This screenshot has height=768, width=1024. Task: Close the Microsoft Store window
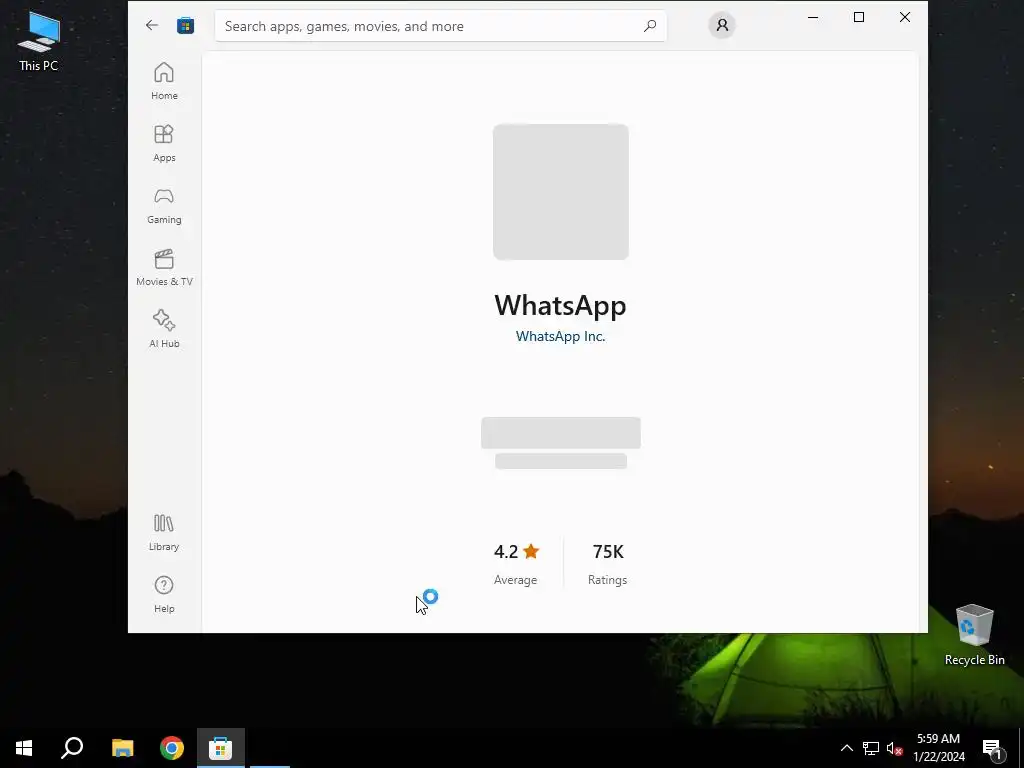coord(904,17)
